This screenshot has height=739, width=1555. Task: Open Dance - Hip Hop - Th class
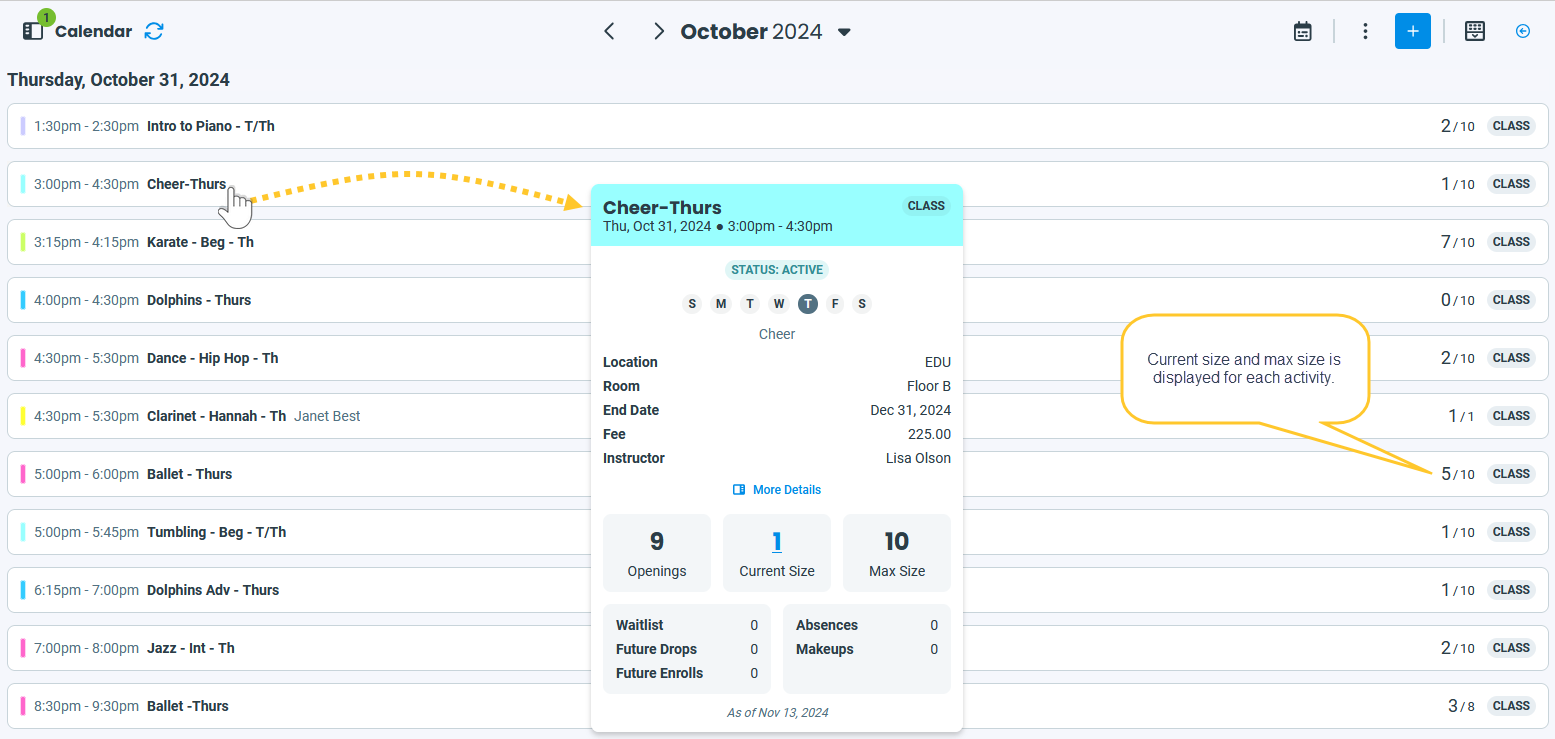pos(777,358)
